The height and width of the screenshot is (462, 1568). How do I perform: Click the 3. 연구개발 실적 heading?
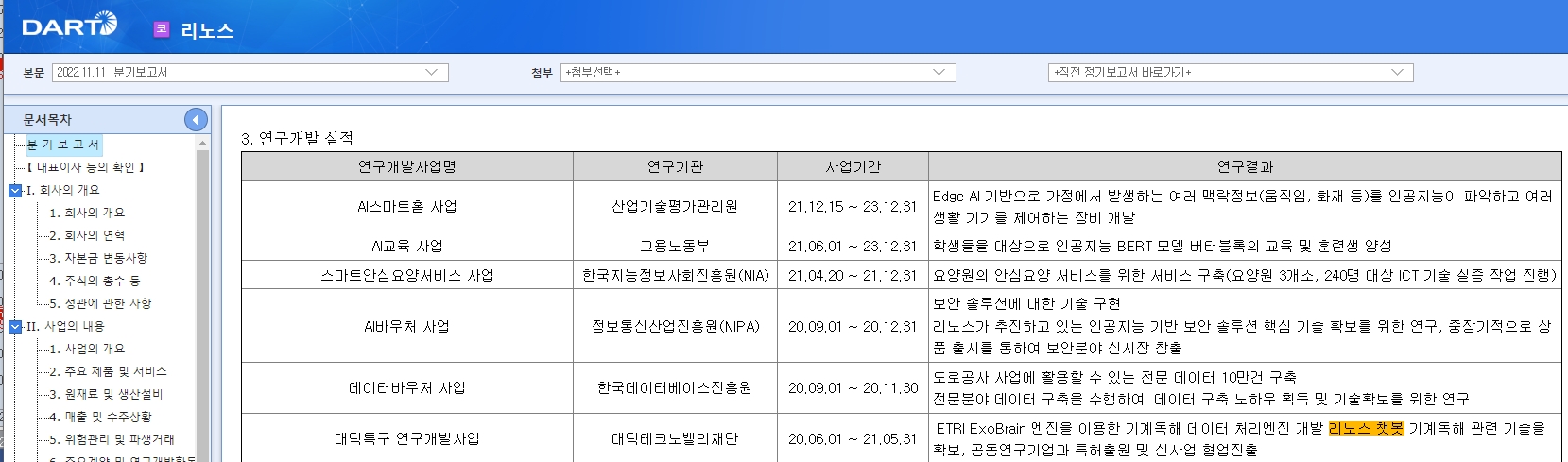297,138
